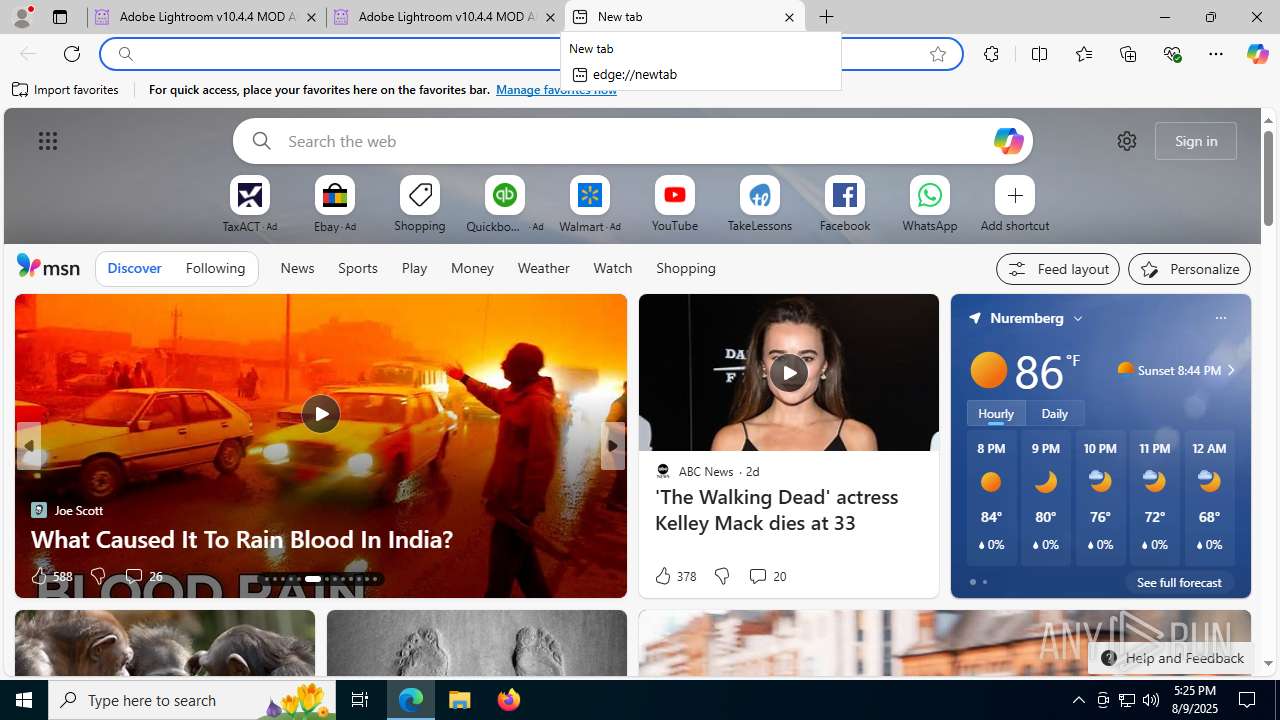Open Help and Feedback button

coord(1171,658)
